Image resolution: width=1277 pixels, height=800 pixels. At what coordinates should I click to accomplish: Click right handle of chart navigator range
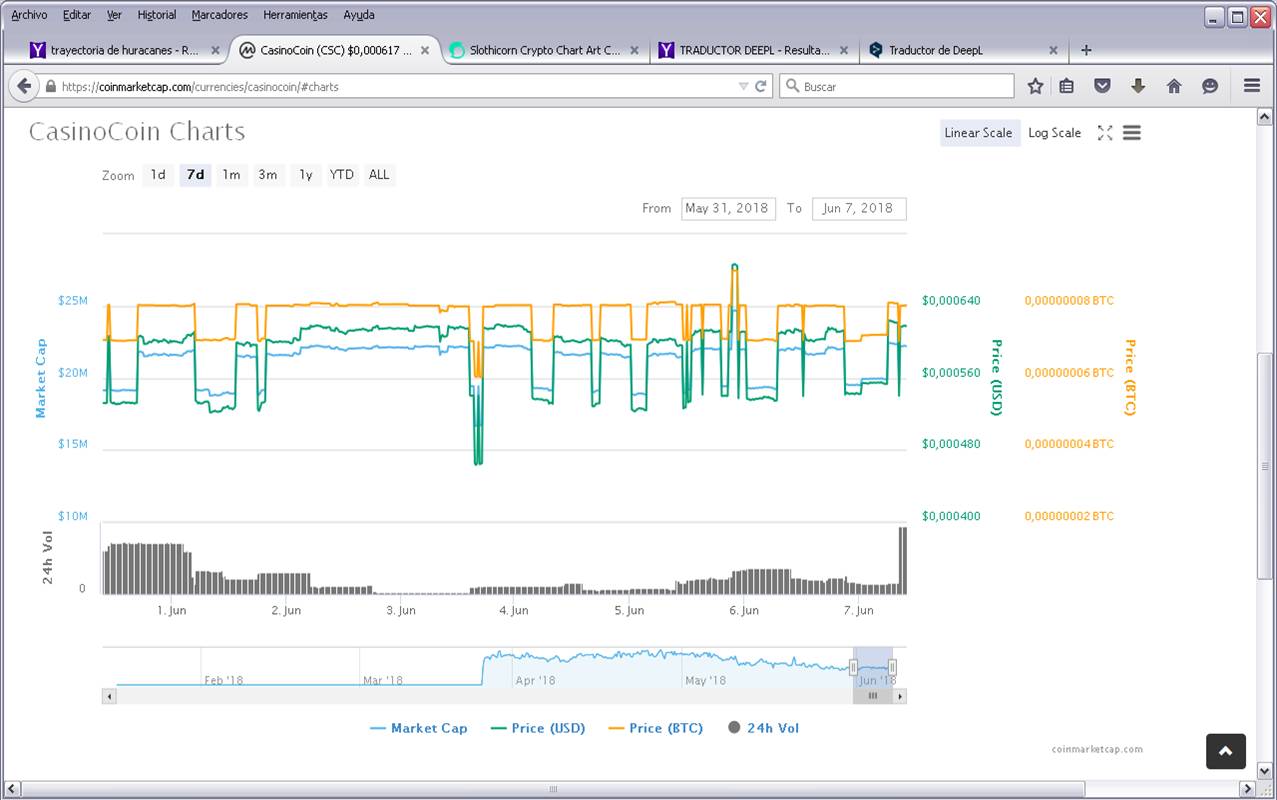(893, 667)
